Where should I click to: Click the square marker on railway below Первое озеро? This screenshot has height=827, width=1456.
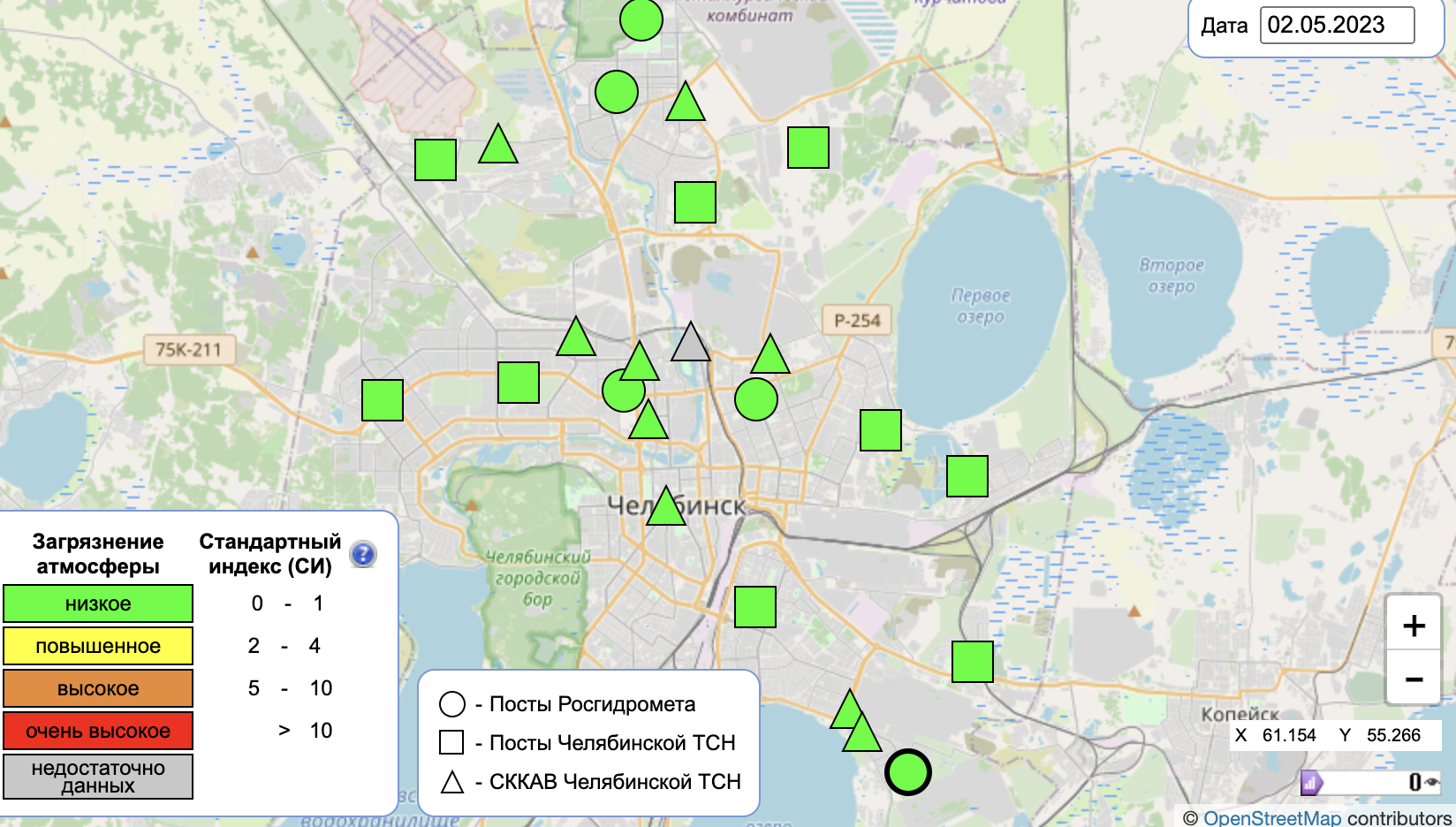(x=967, y=476)
